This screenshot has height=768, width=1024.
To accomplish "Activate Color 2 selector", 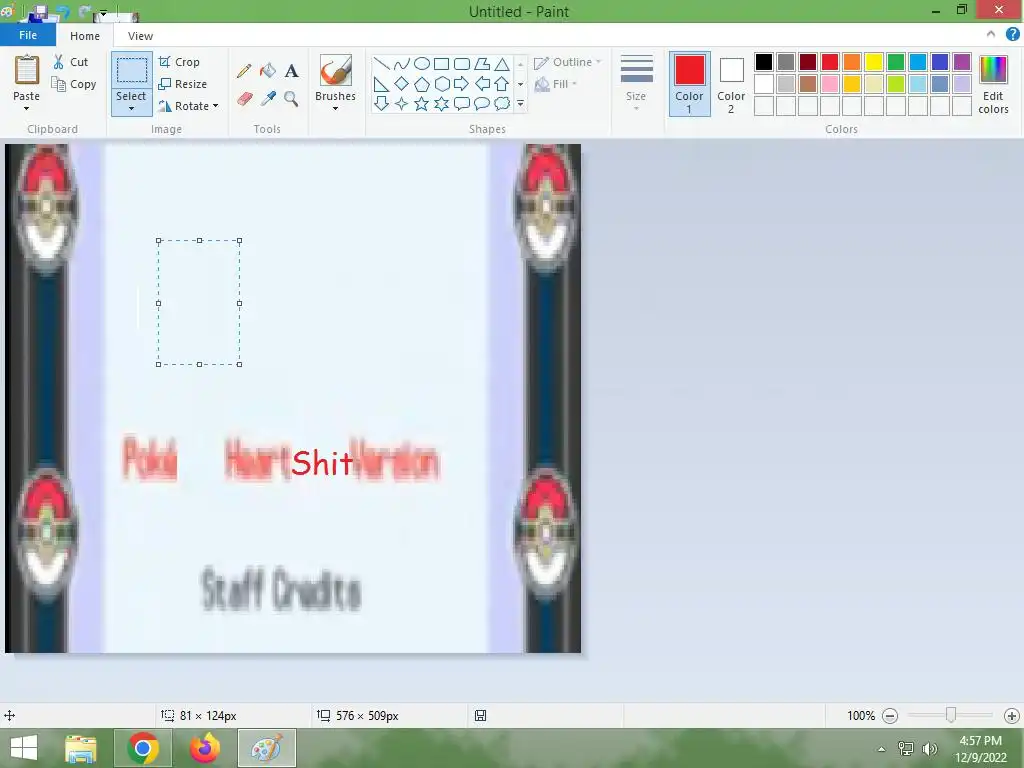I will pos(731,84).
